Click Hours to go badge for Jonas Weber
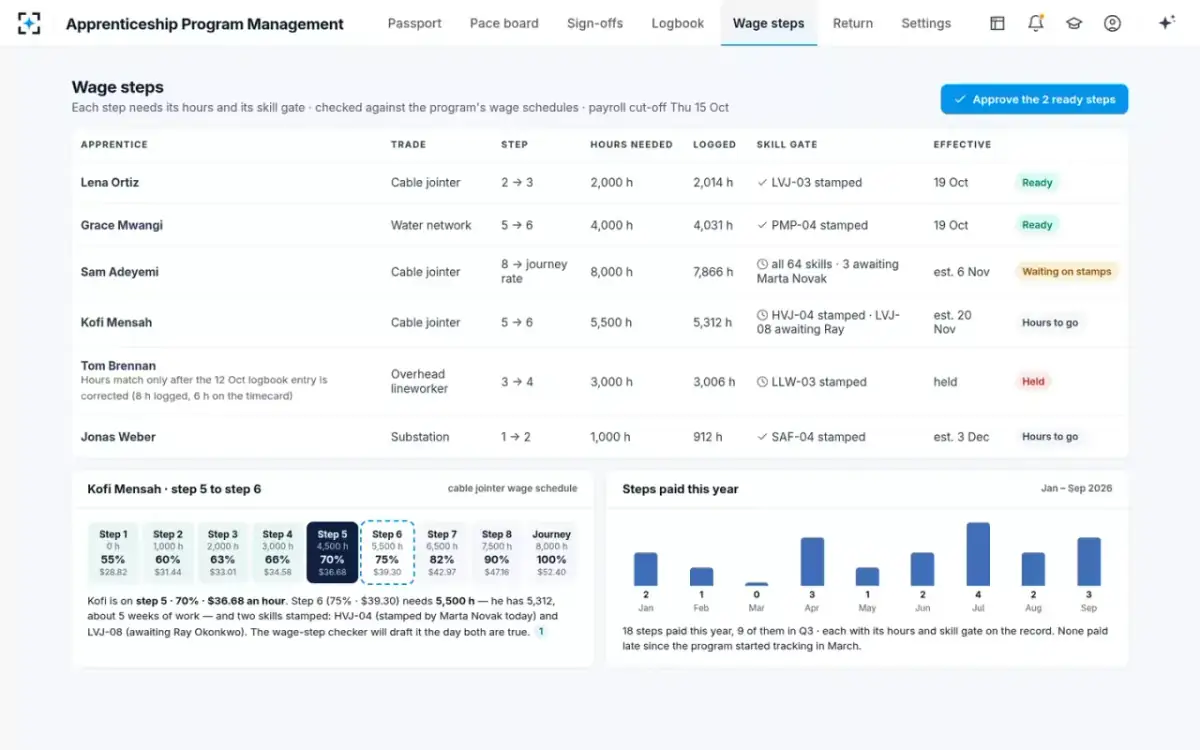This screenshot has width=1200, height=750. pyautogui.click(x=1050, y=437)
